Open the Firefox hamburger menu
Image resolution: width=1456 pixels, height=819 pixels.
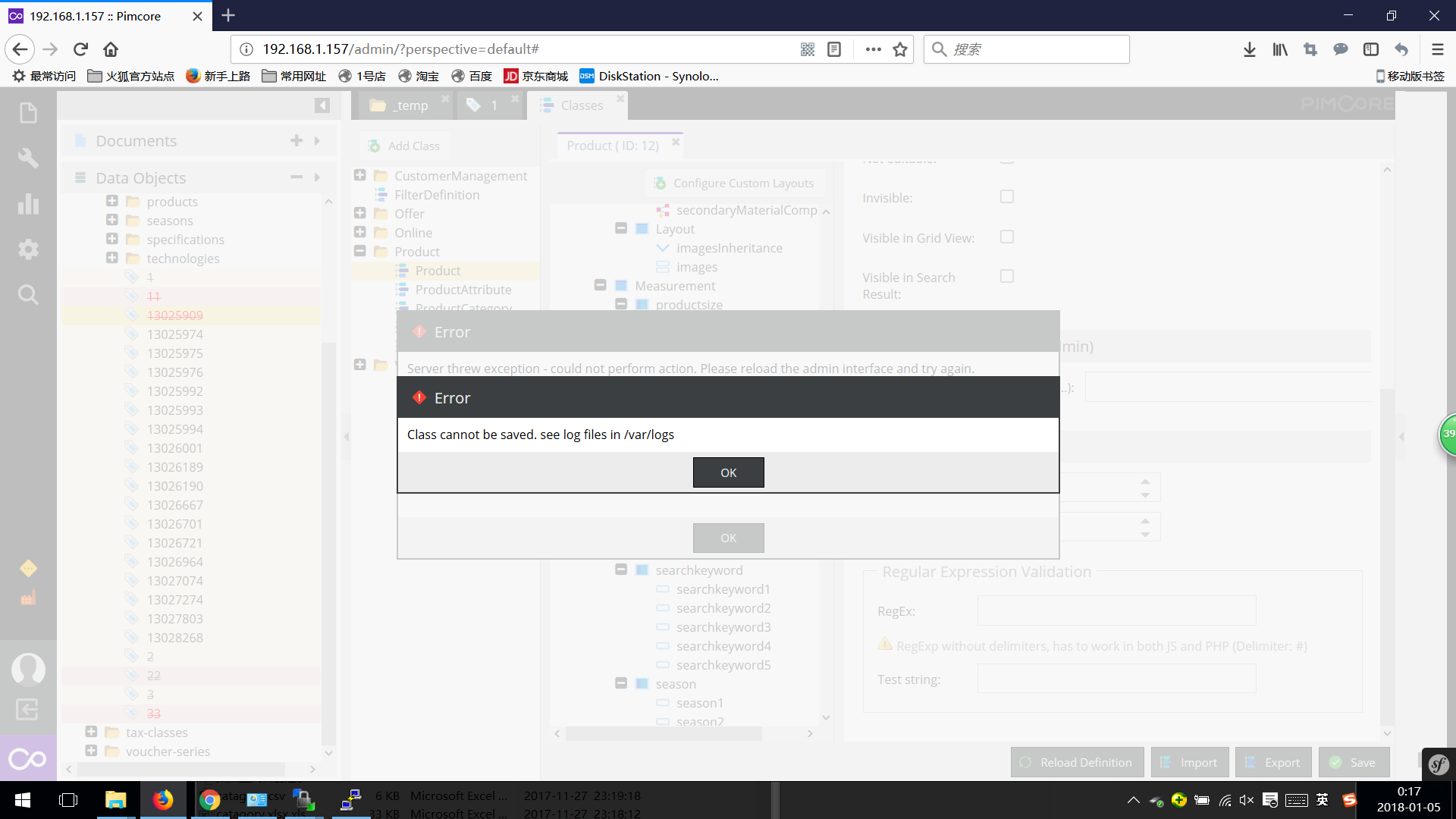coord(1437,49)
